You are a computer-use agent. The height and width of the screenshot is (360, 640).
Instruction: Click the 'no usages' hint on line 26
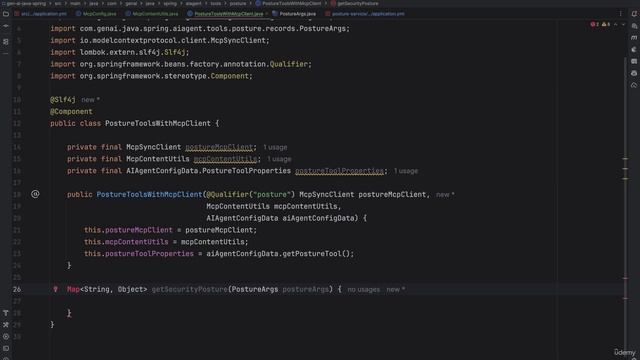point(364,289)
